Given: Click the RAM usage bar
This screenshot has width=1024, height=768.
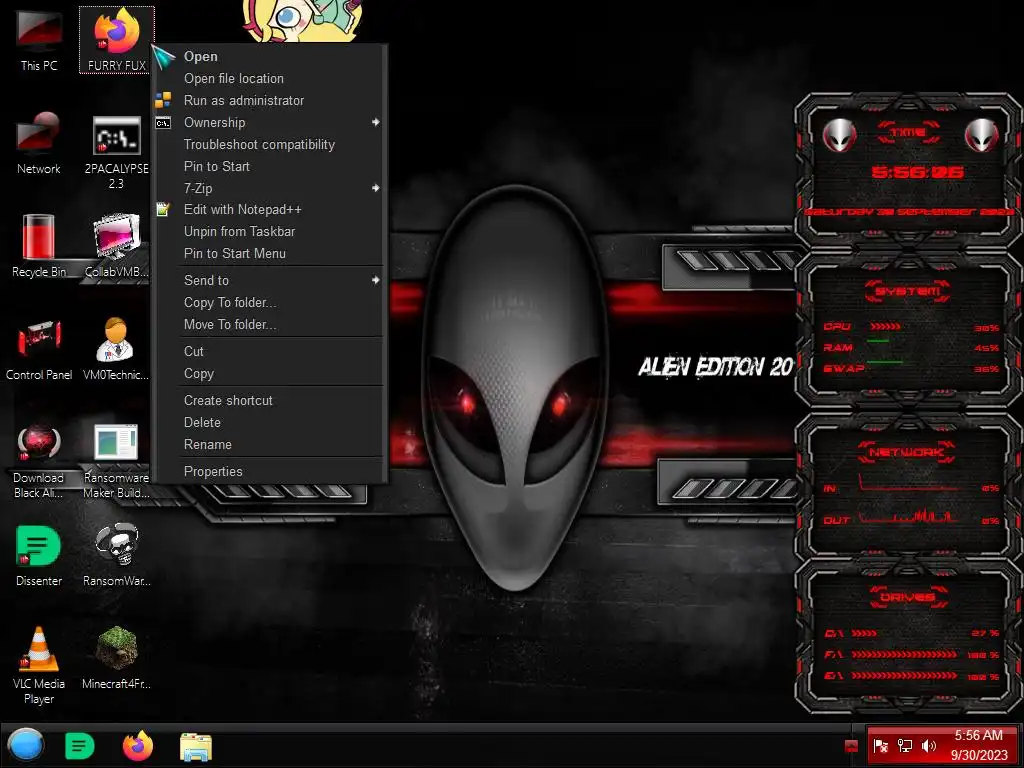Looking at the screenshot, I should (x=878, y=341).
